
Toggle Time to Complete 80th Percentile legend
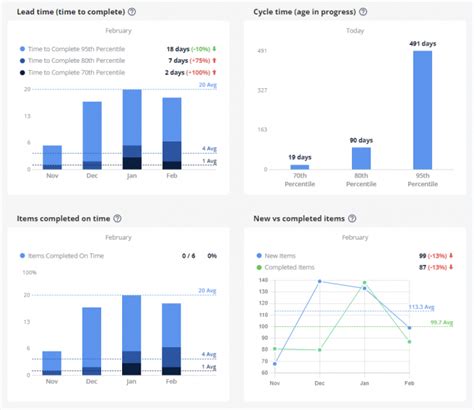(72, 61)
